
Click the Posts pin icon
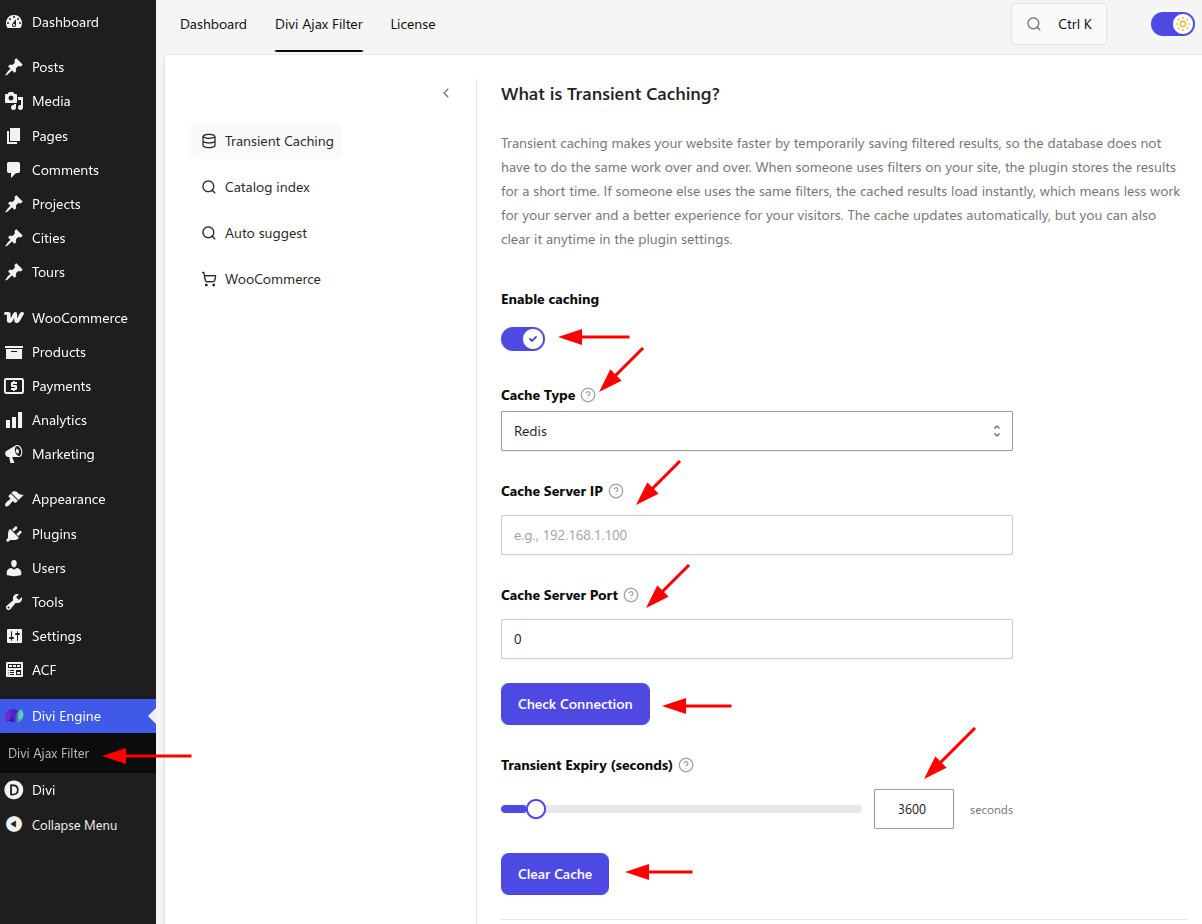pyautogui.click(x=14, y=67)
